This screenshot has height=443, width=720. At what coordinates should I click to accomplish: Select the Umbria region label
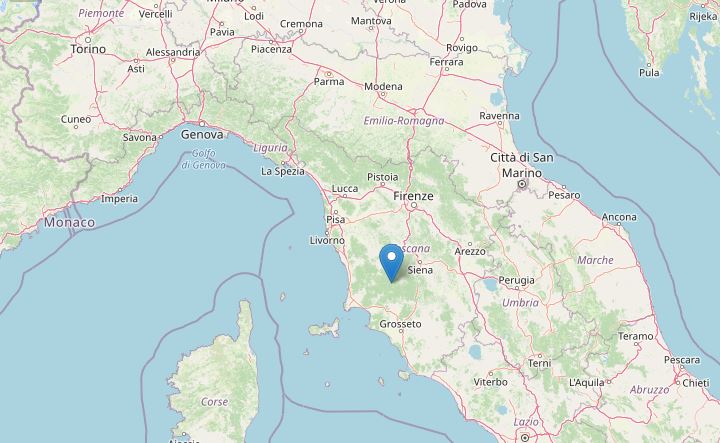520,303
